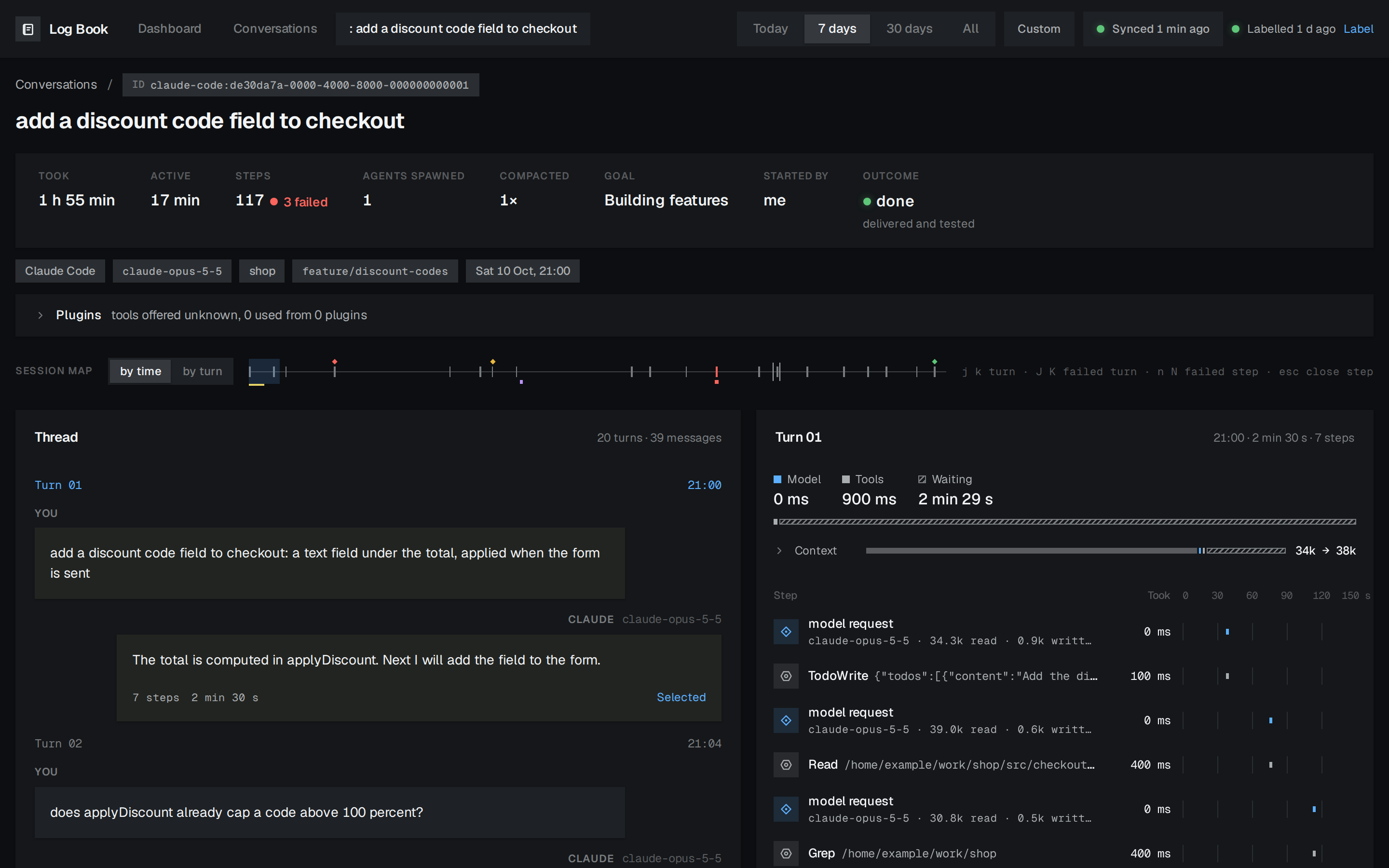This screenshot has width=1389, height=868.
Task: Click the red failed-step tick on session map
Action: 716,372
